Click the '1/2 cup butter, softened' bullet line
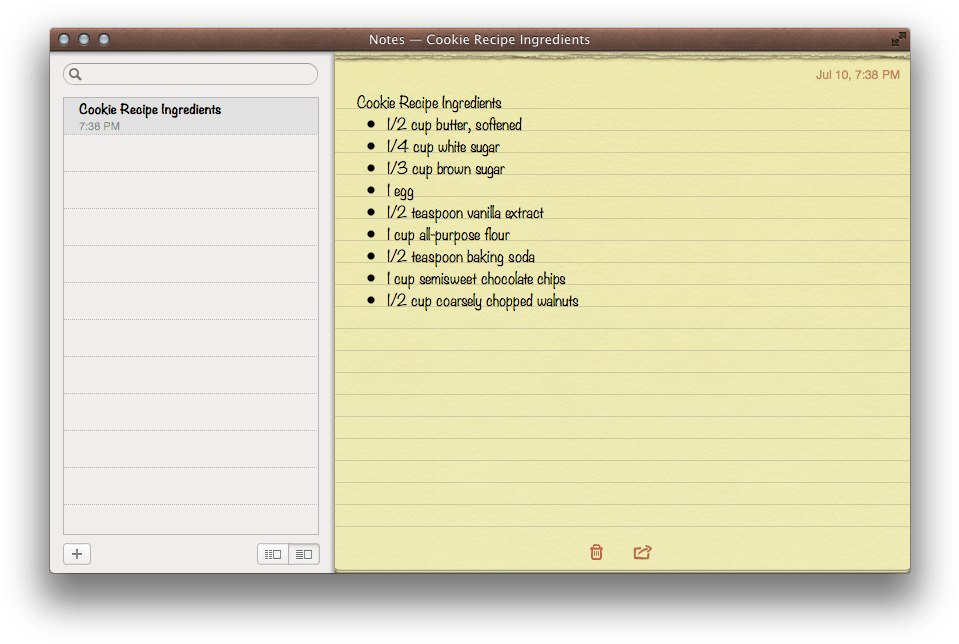This screenshot has height=644, width=959. [x=453, y=124]
